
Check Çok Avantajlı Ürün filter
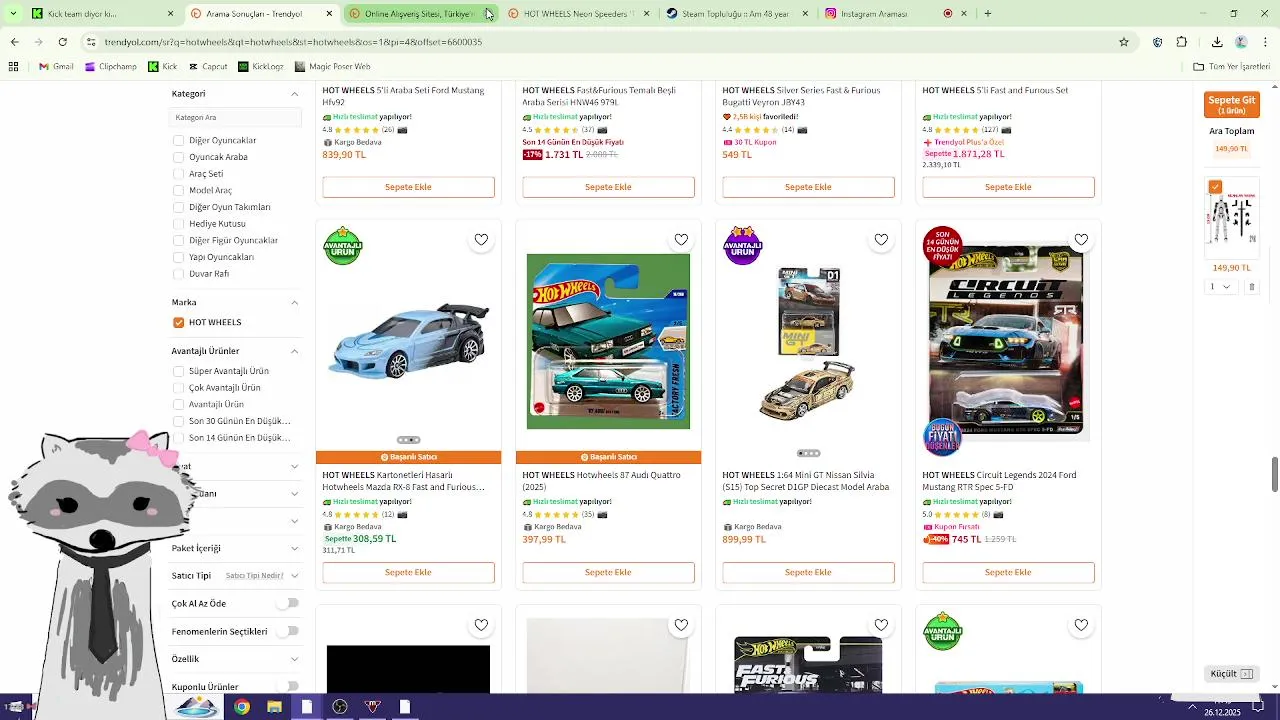tap(179, 388)
